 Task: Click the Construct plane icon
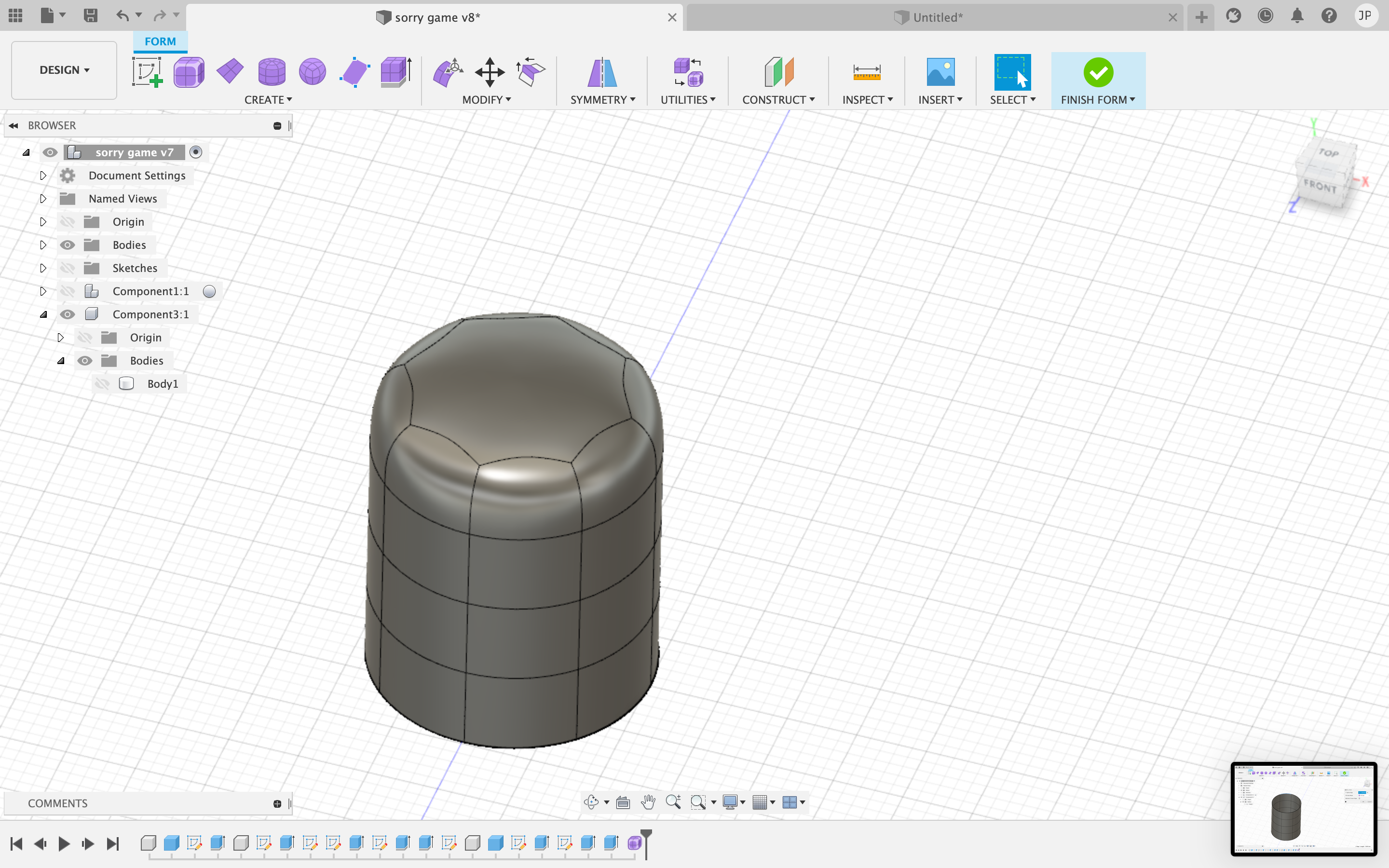778,72
